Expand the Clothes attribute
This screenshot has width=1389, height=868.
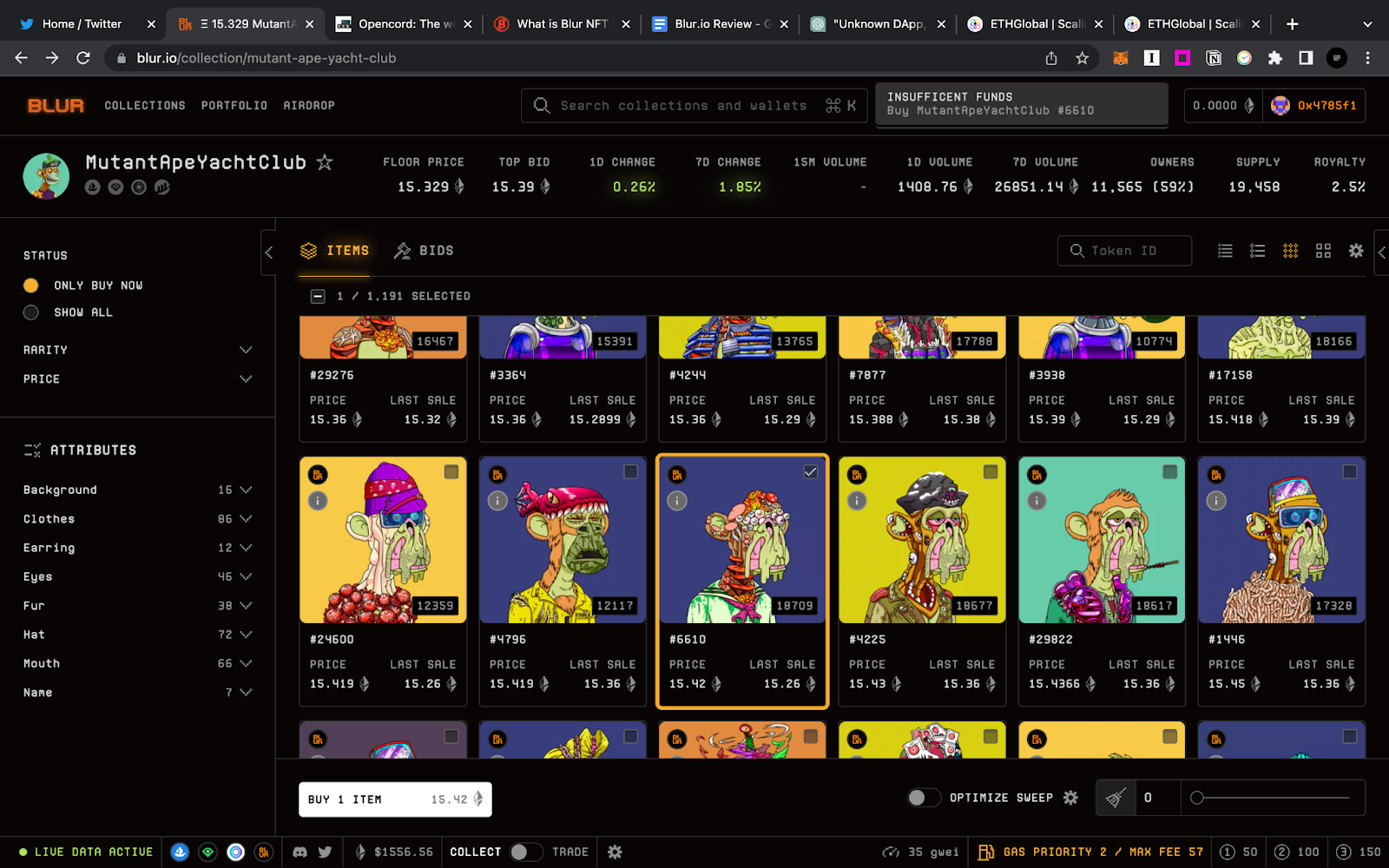137,519
